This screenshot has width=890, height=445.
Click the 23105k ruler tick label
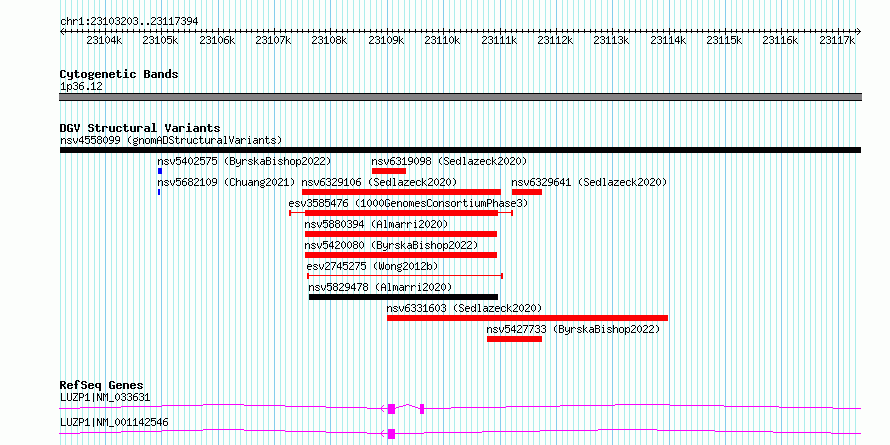coord(161,40)
